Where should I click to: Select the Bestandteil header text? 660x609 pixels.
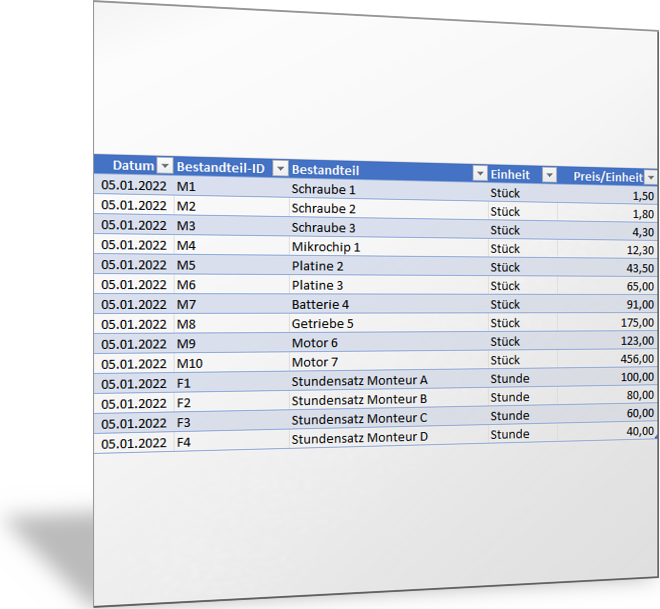pos(325,170)
